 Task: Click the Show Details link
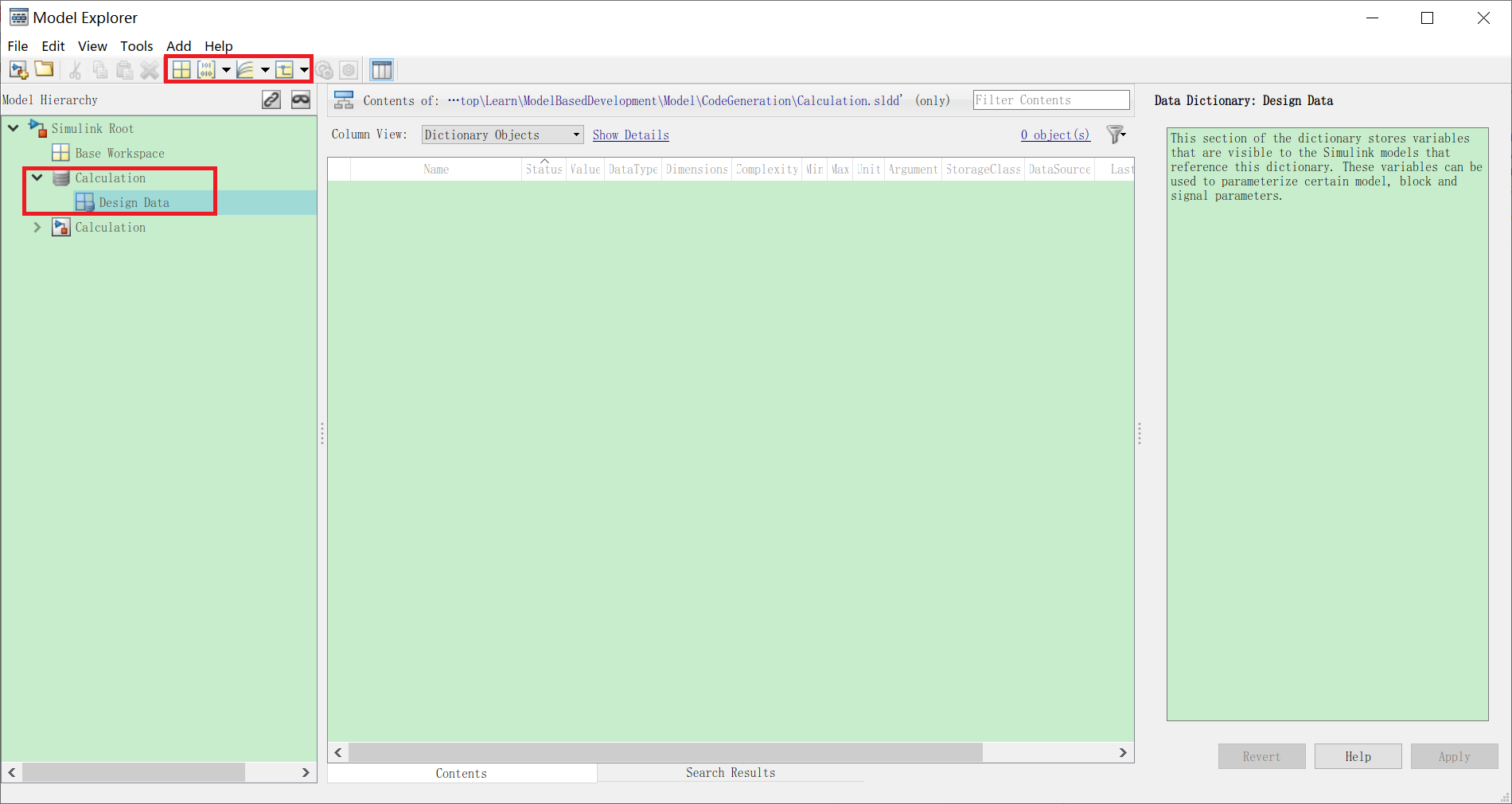tap(631, 135)
